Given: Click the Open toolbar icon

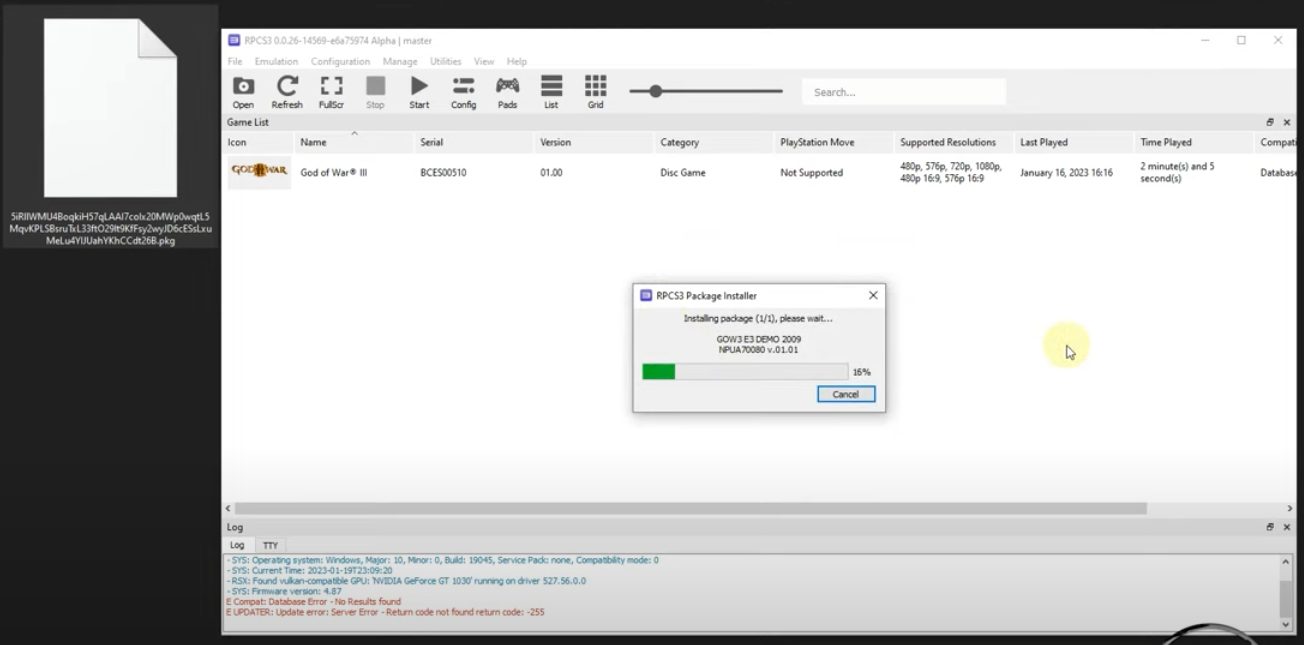Looking at the screenshot, I should (x=243, y=92).
